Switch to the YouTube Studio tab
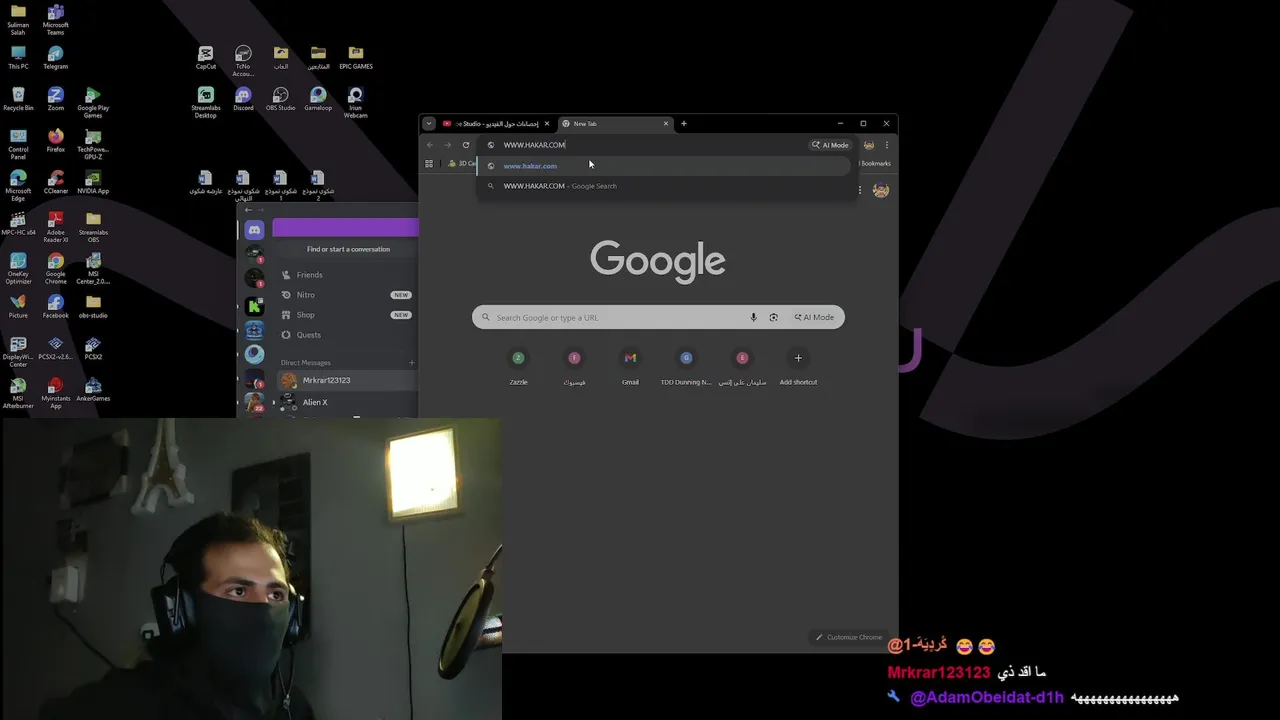Screen dimensions: 1280x720 coord(496,124)
